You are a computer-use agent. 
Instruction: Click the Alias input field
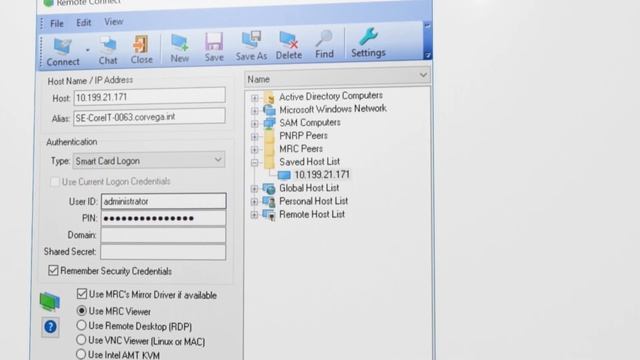point(149,117)
